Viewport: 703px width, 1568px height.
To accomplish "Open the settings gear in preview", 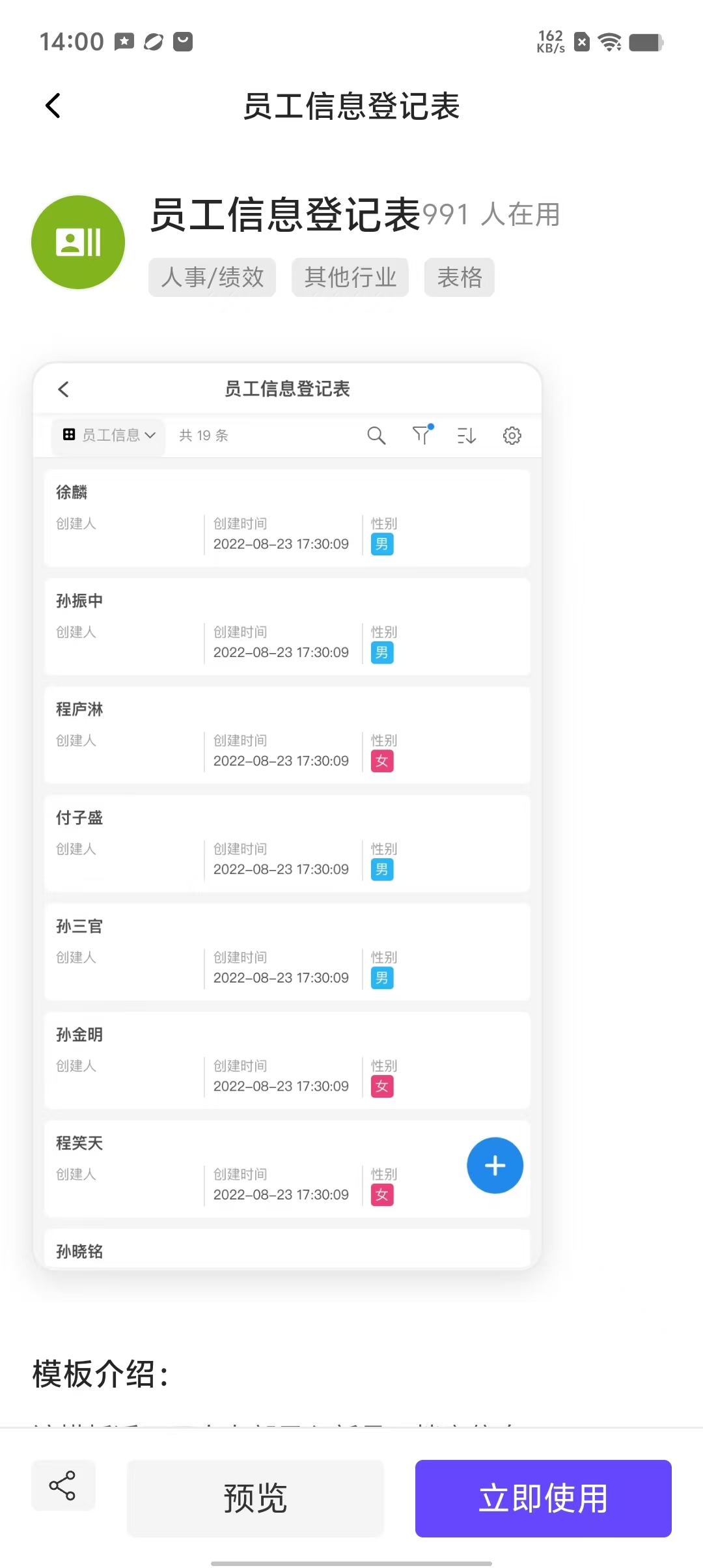I will [x=512, y=436].
